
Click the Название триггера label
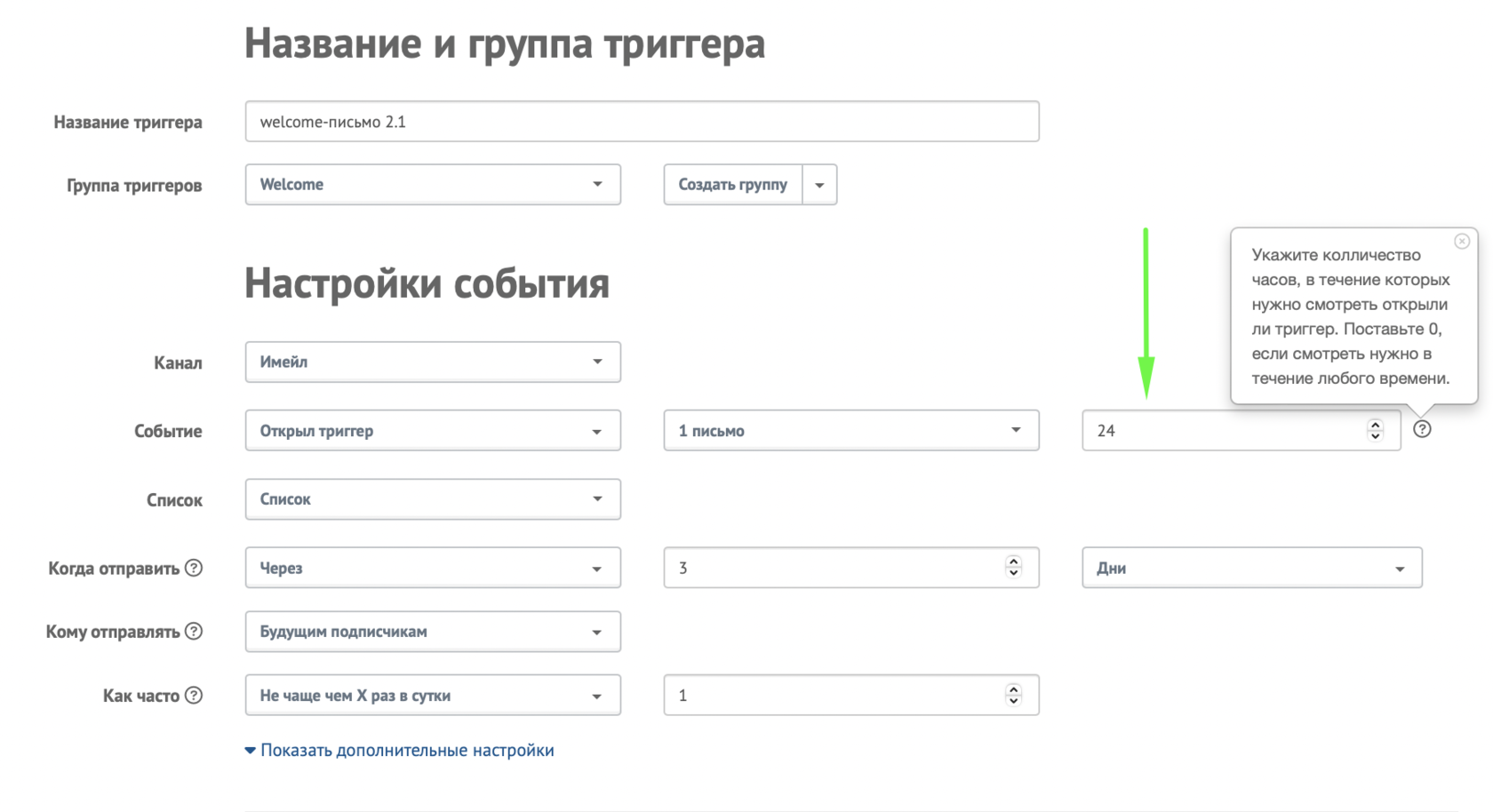point(128,123)
